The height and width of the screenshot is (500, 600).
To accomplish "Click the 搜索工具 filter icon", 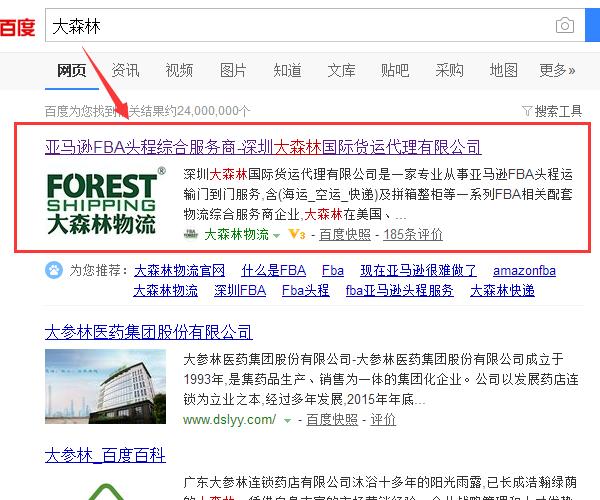I will click(527, 111).
